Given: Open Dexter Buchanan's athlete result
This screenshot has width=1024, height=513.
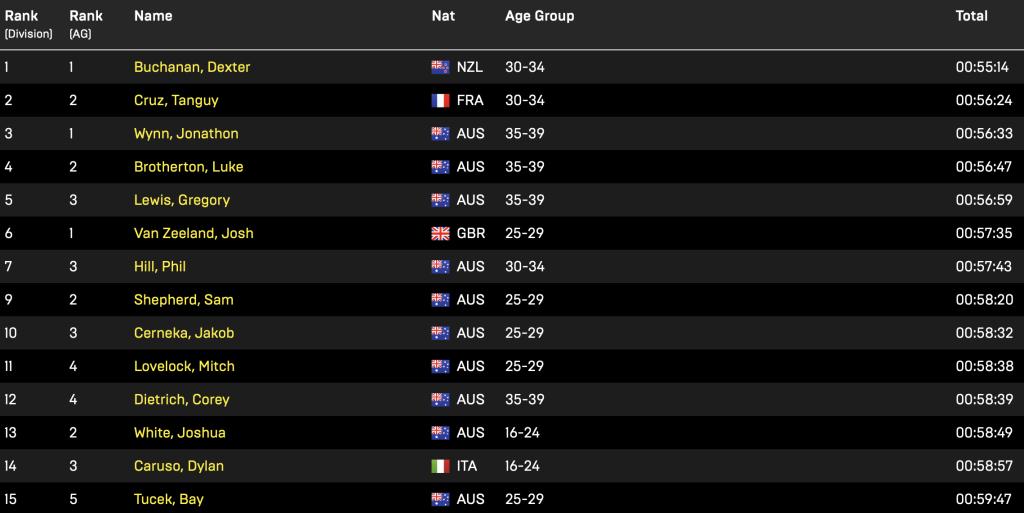Looking at the screenshot, I should pos(192,67).
